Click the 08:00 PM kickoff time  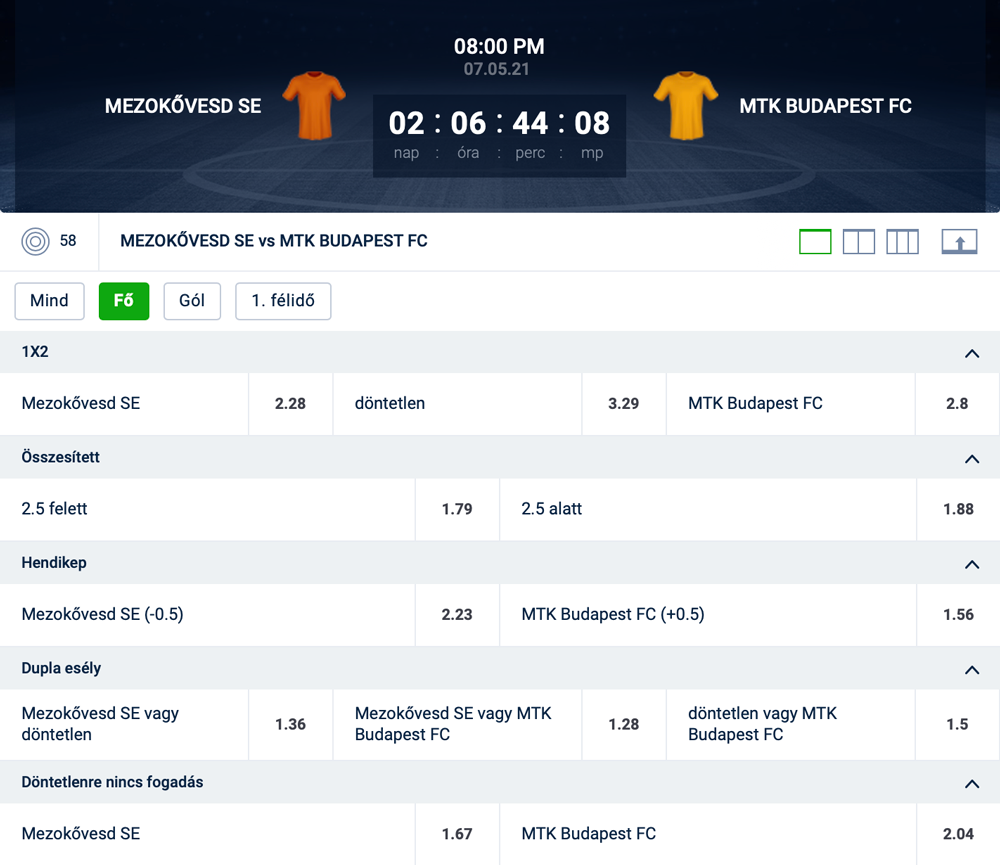(499, 47)
